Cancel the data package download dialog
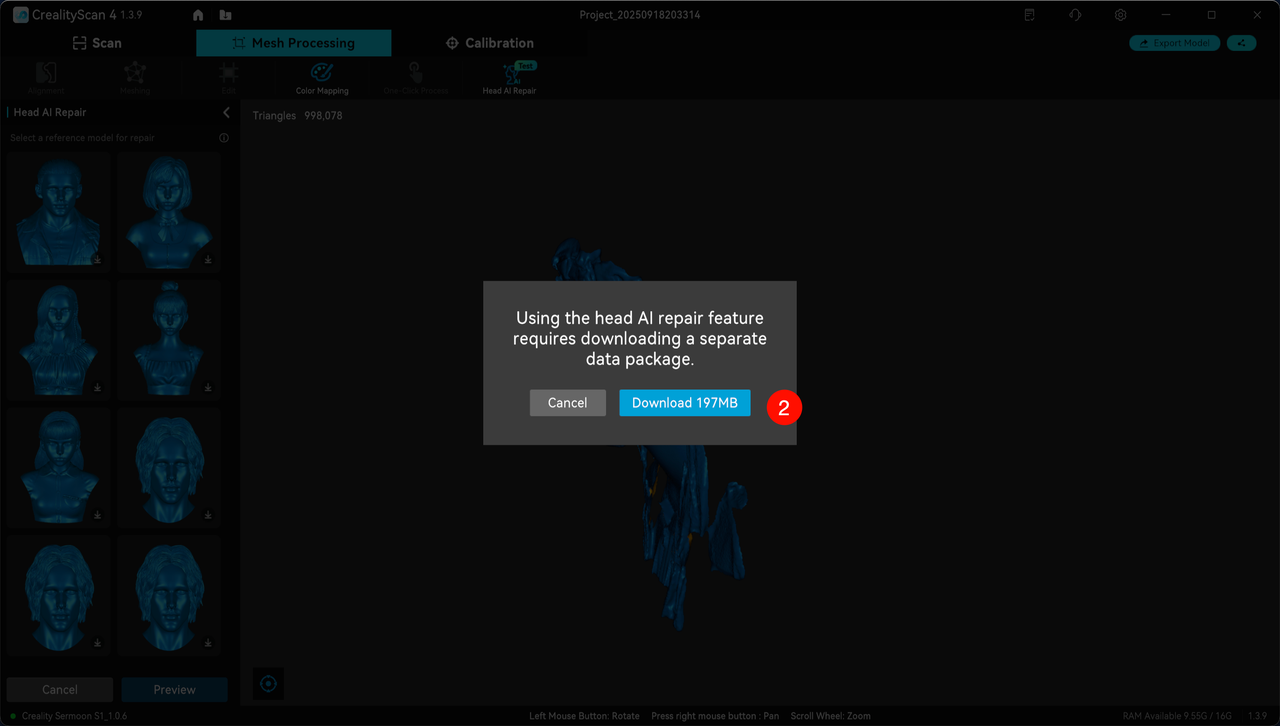The width and height of the screenshot is (1280, 726). coord(567,403)
